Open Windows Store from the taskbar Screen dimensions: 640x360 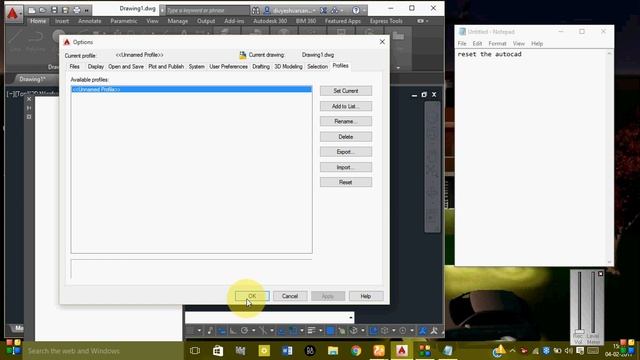[218, 351]
